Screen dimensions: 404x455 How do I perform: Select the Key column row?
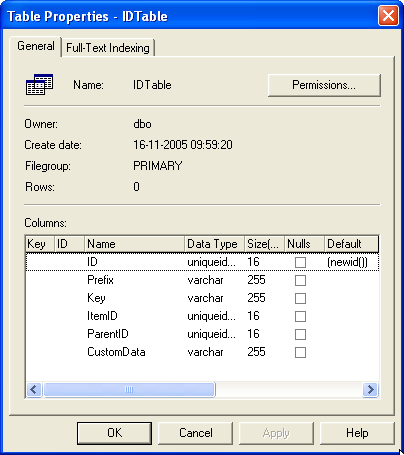(202, 298)
